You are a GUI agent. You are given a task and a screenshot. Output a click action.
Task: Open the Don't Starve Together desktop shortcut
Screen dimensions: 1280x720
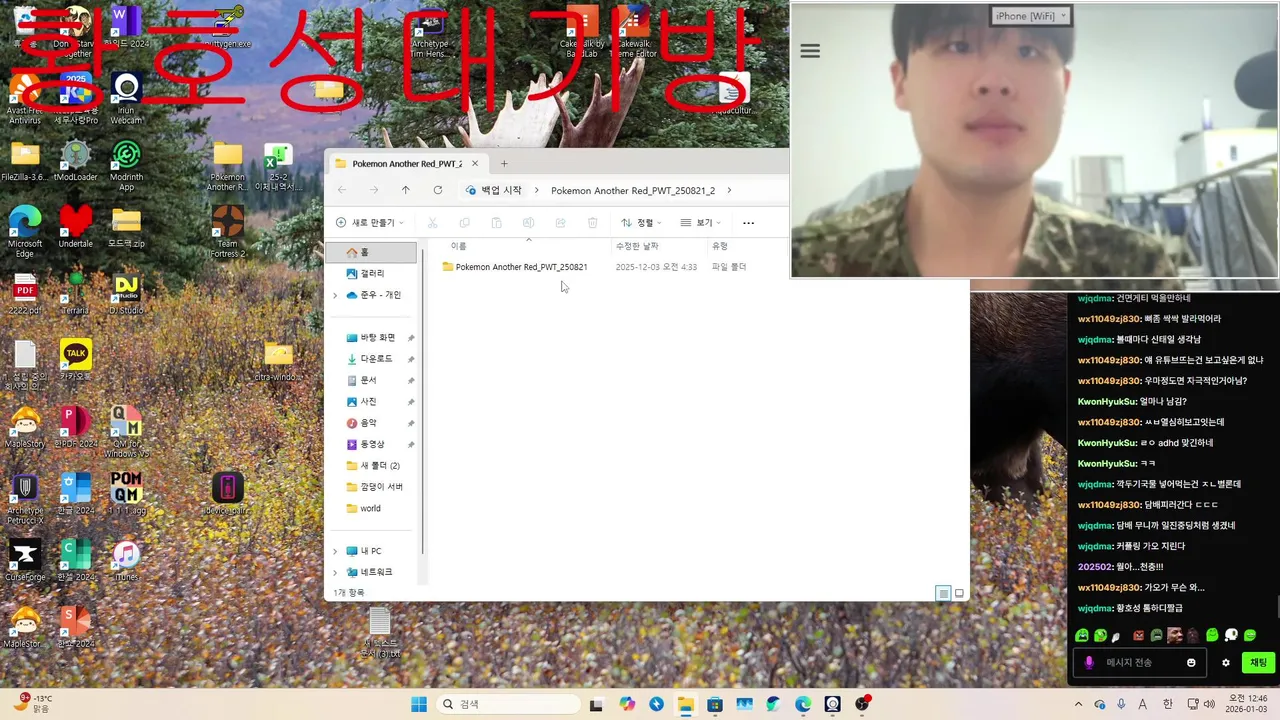tap(75, 28)
